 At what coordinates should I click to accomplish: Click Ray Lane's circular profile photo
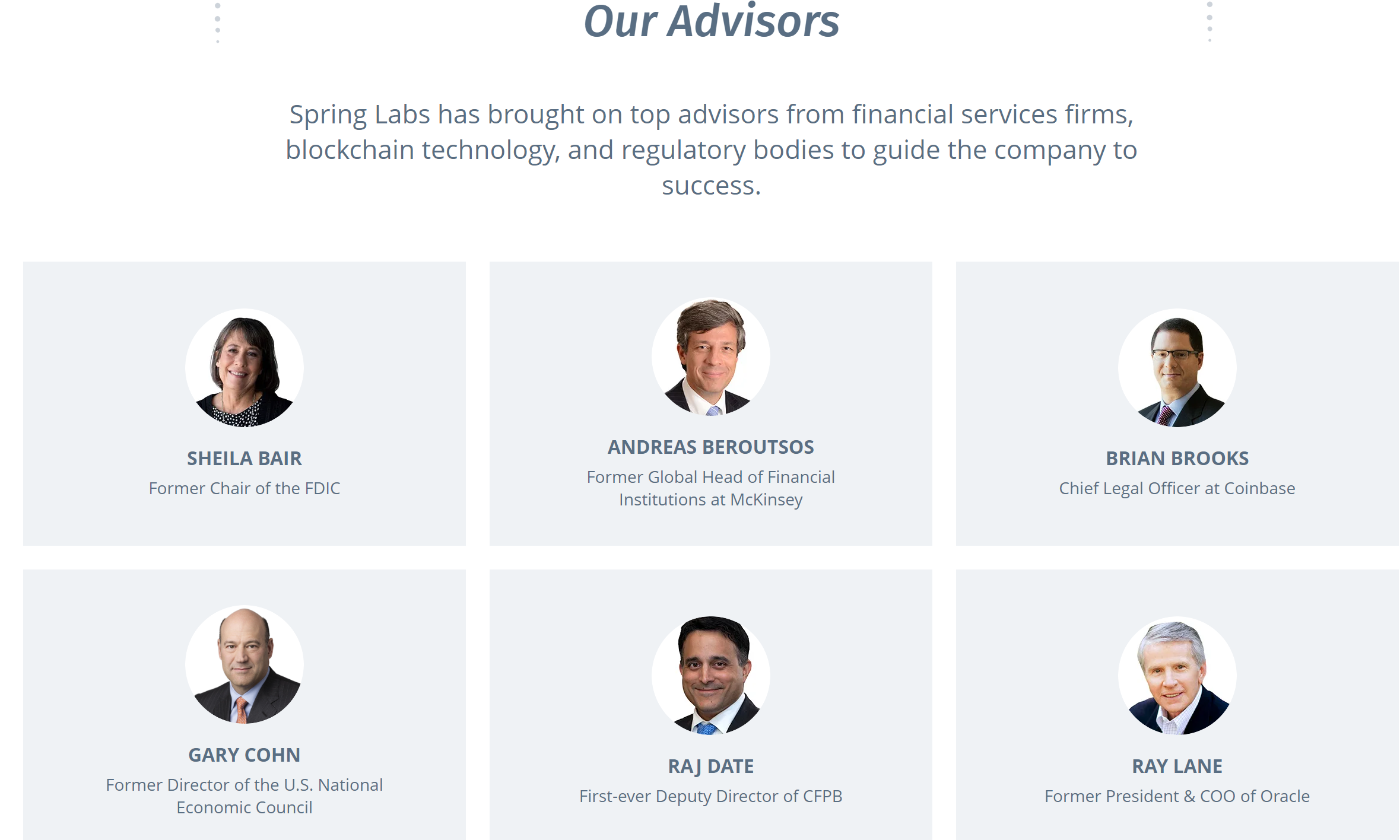coord(1177,676)
